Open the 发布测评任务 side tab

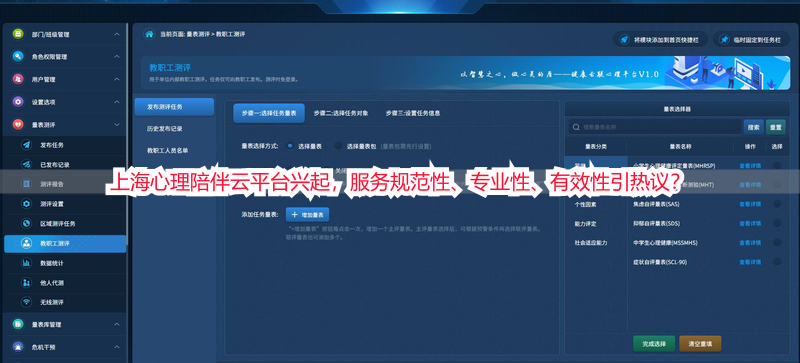174,107
